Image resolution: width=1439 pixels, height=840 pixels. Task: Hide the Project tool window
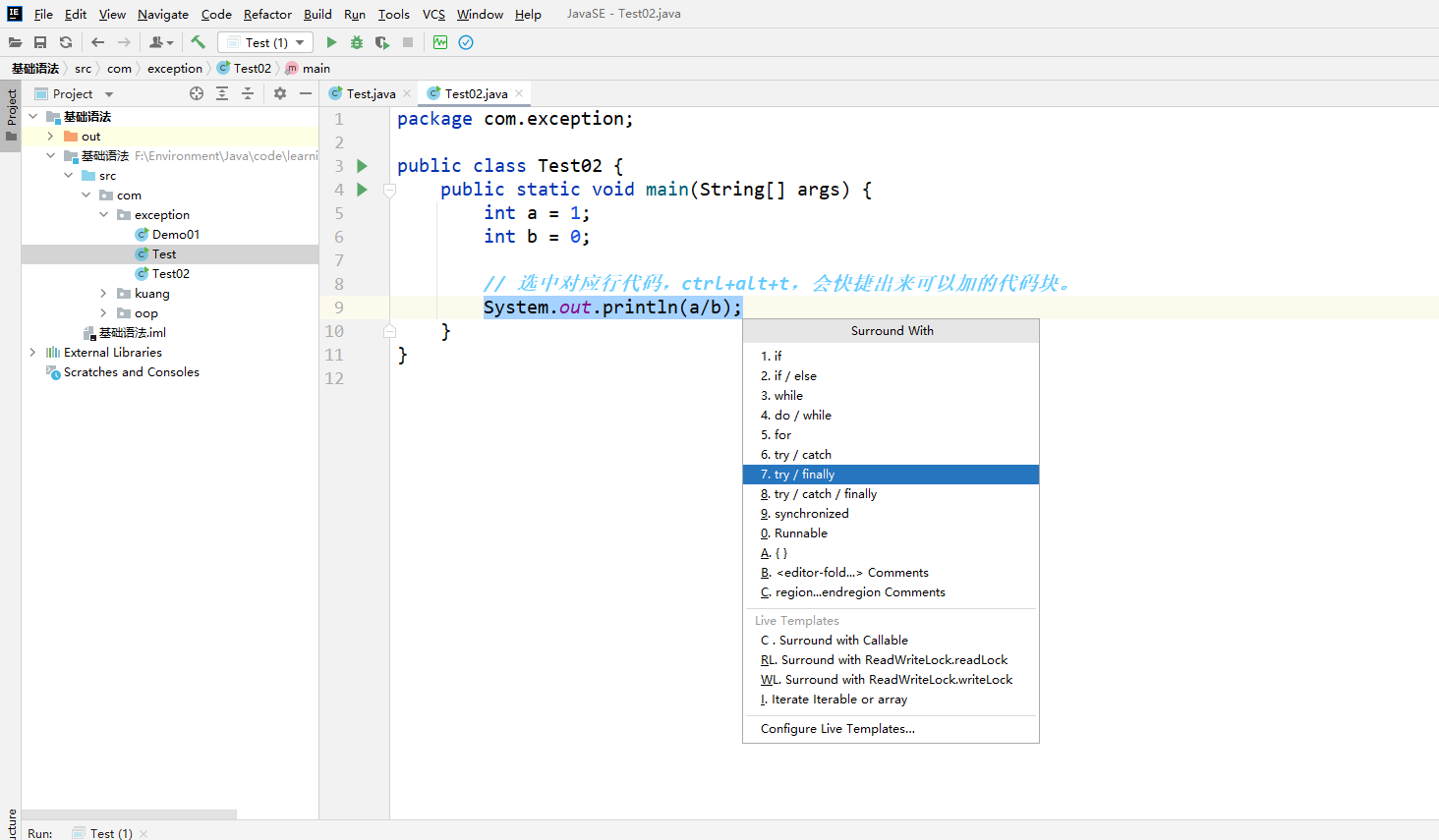click(306, 93)
